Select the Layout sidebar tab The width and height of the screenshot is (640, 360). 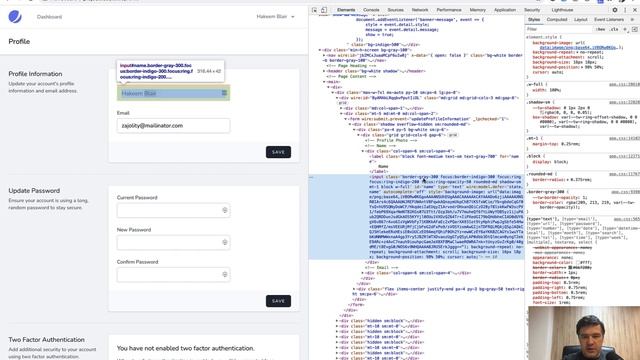tap(580, 20)
